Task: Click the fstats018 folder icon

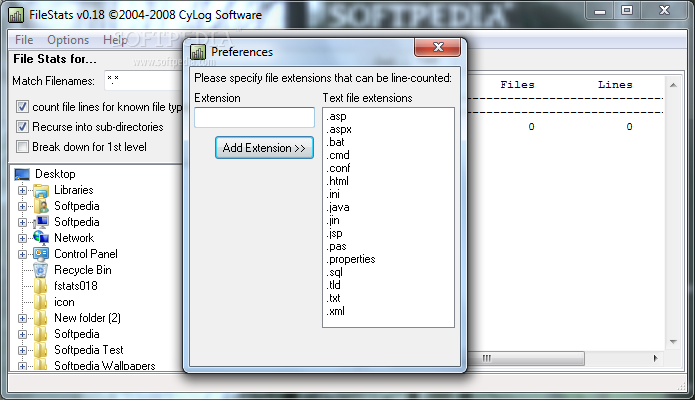Action: [40, 286]
